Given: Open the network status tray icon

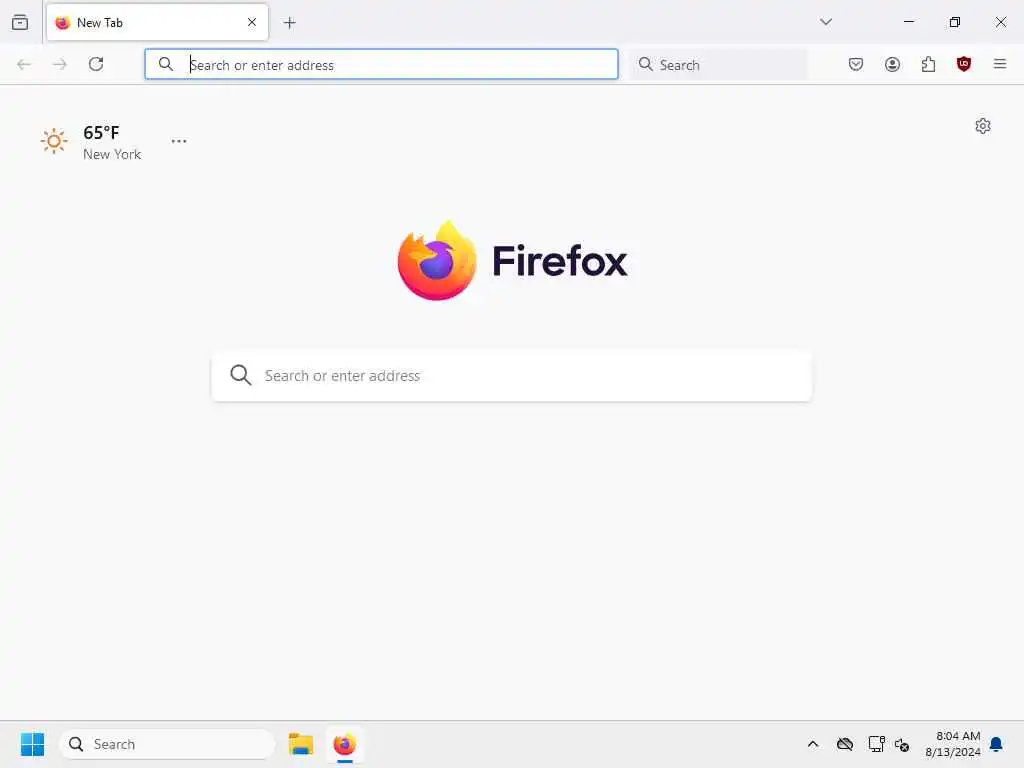Looking at the screenshot, I should (876, 744).
